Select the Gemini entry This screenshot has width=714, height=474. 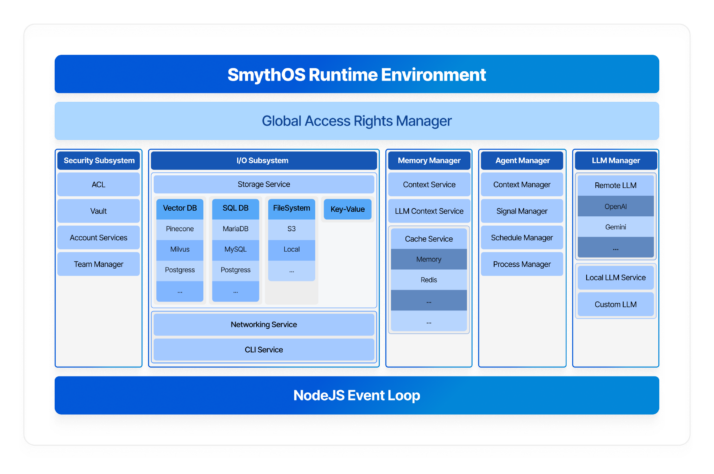pos(616,227)
